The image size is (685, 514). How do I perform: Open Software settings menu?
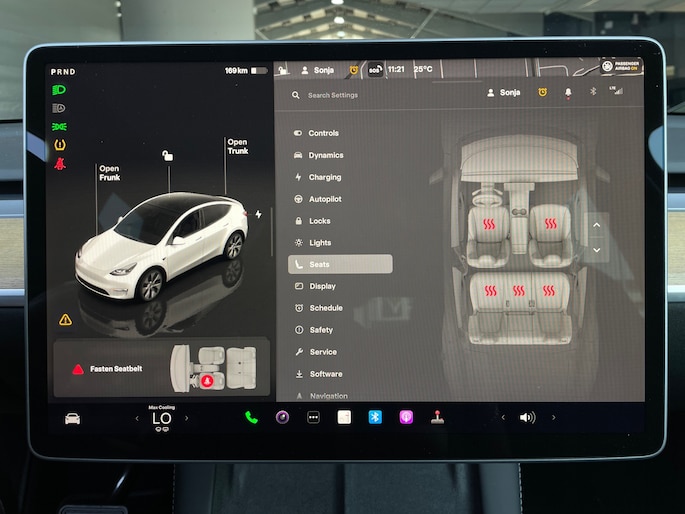(319, 374)
